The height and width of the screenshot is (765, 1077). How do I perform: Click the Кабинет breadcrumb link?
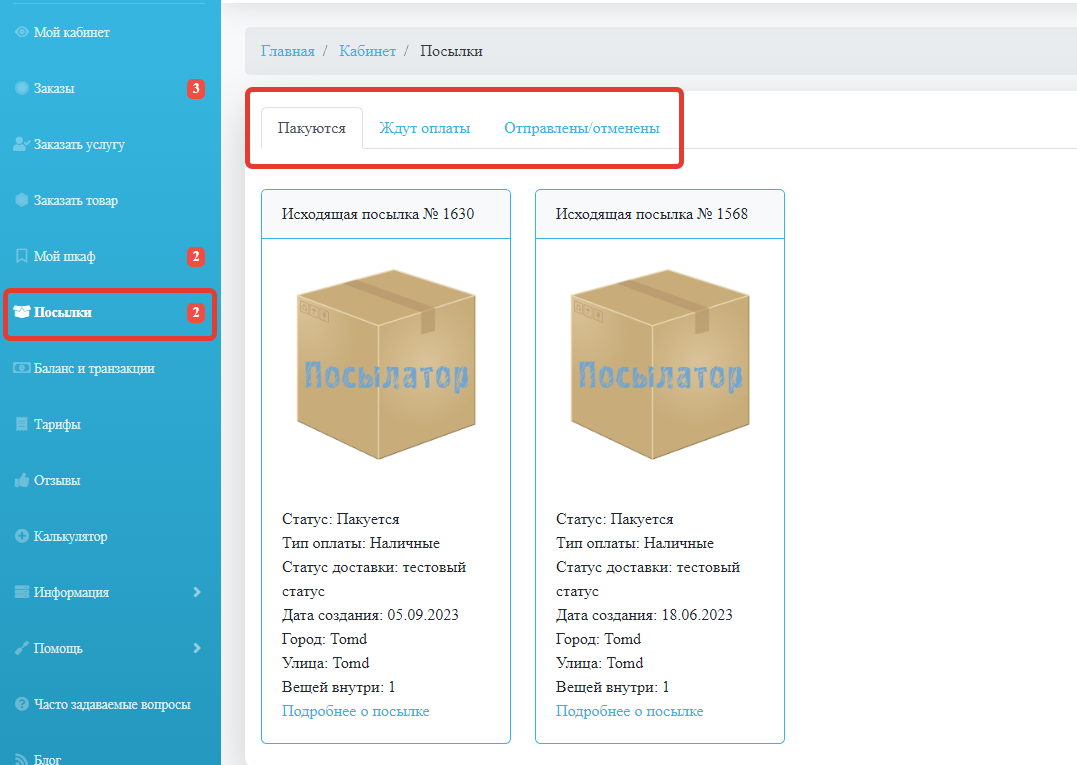pyautogui.click(x=367, y=50)
